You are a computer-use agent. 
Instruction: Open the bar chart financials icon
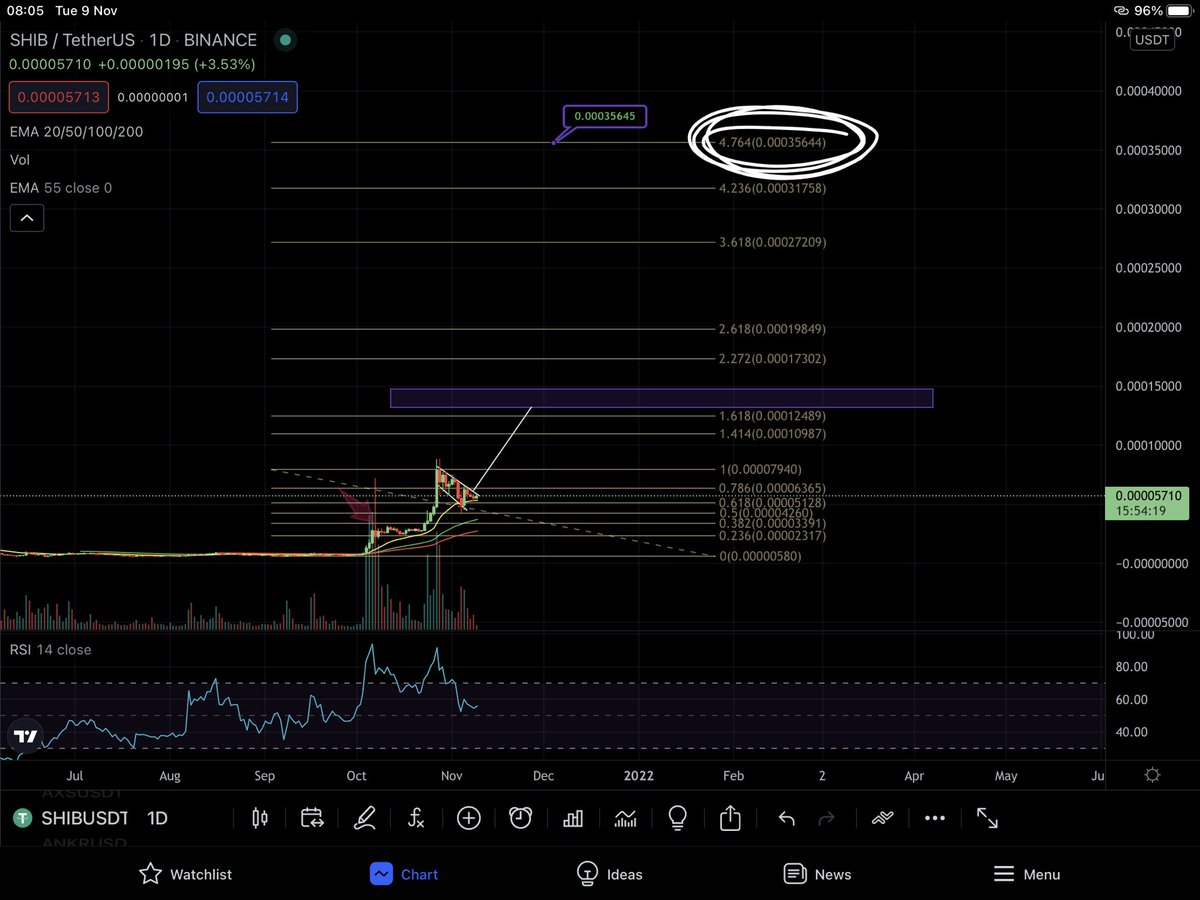pos(573,818)
